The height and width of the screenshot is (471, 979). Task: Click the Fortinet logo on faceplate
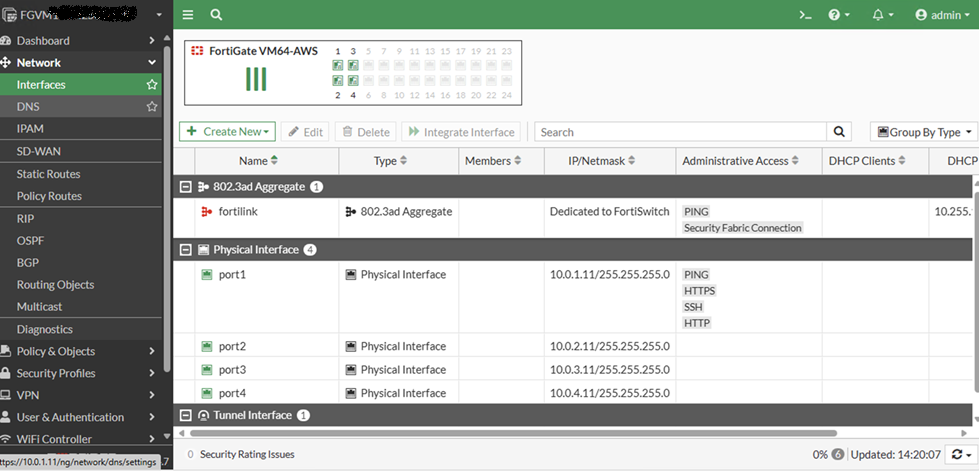coord(197,51)
